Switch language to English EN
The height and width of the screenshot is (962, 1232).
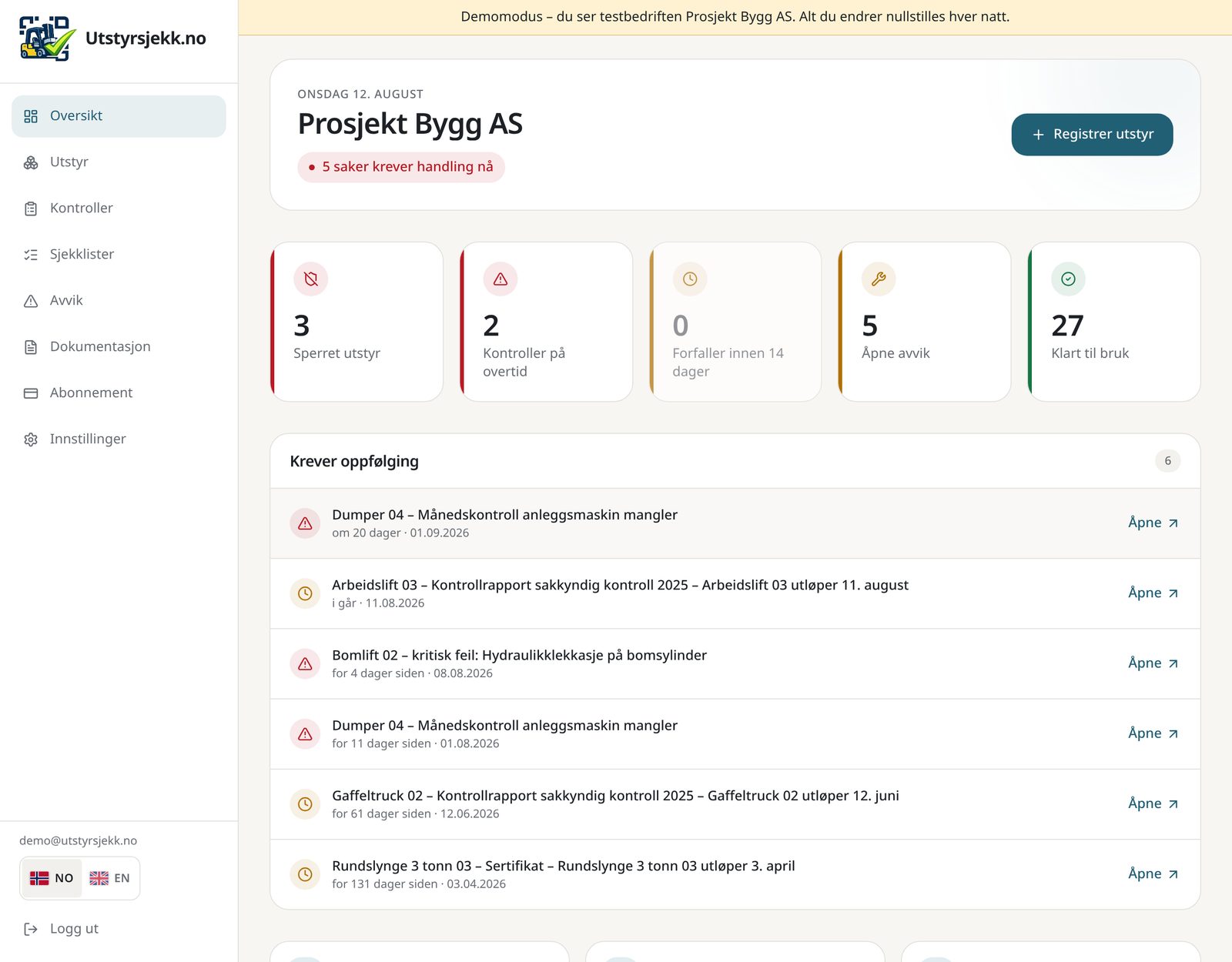(109, 878)
